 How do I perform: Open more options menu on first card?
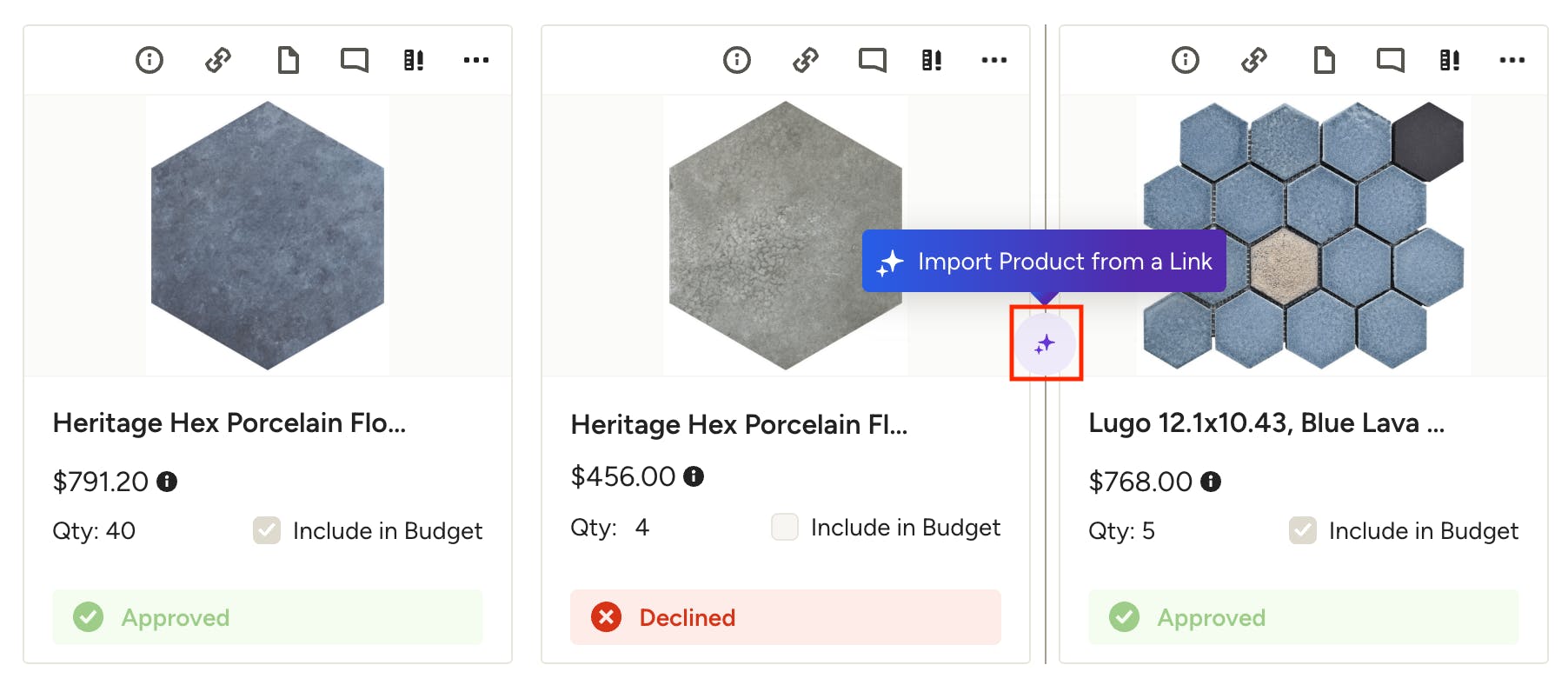tap(475, 60)
